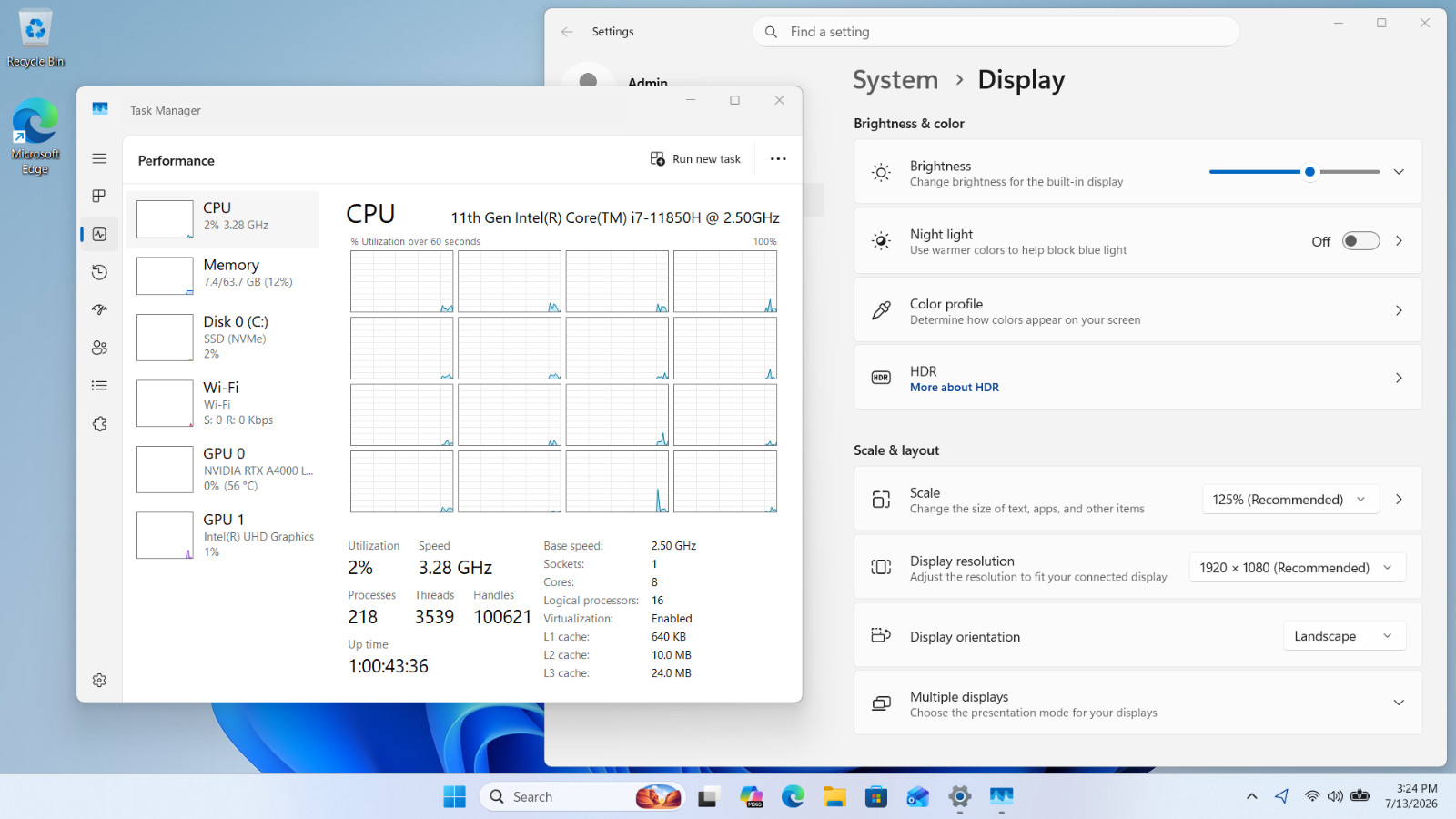This screenshot has width=1456, height=819.
Task: Open the Scale 125% dropdown
Action: point(1290,500)
